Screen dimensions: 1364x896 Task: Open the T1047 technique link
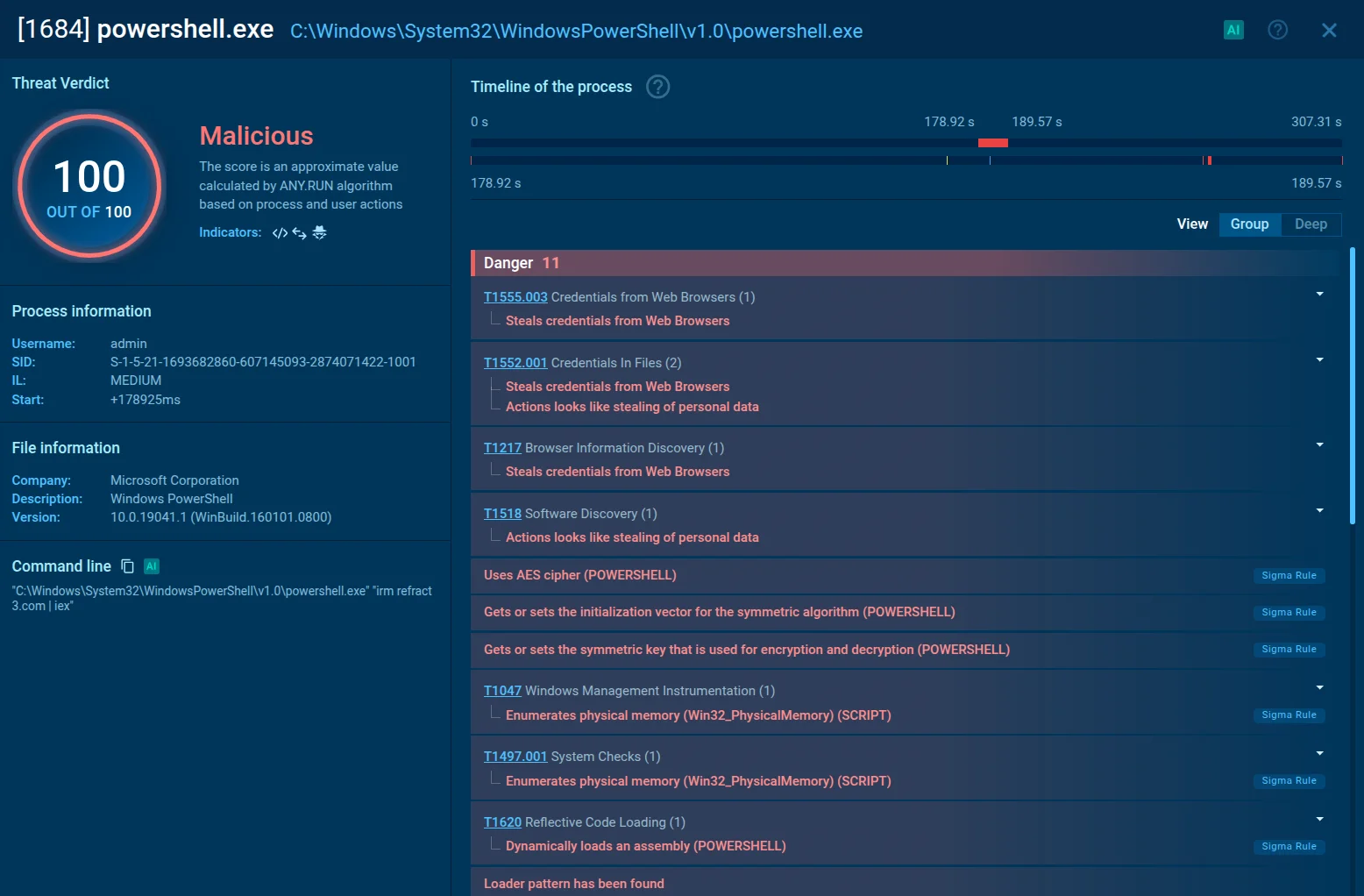pyautogui.click(x=502, y=691)
